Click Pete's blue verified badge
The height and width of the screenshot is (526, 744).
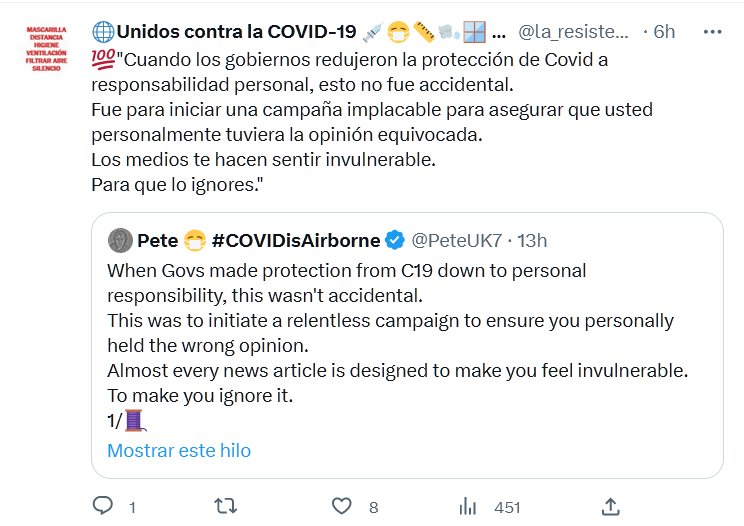click(395, 241)
